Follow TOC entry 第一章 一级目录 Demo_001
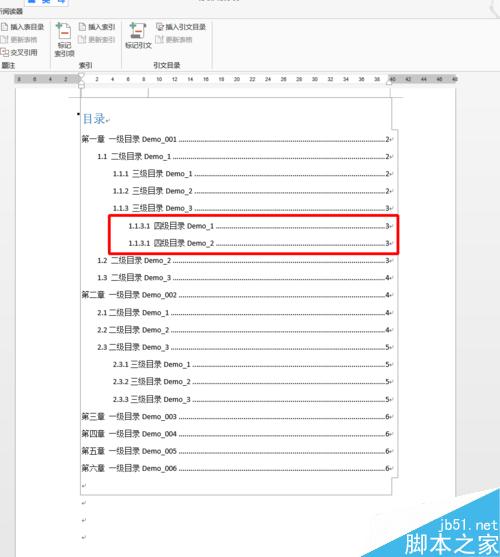This screenshot has width=500, height=557. (x=237, y=139)
